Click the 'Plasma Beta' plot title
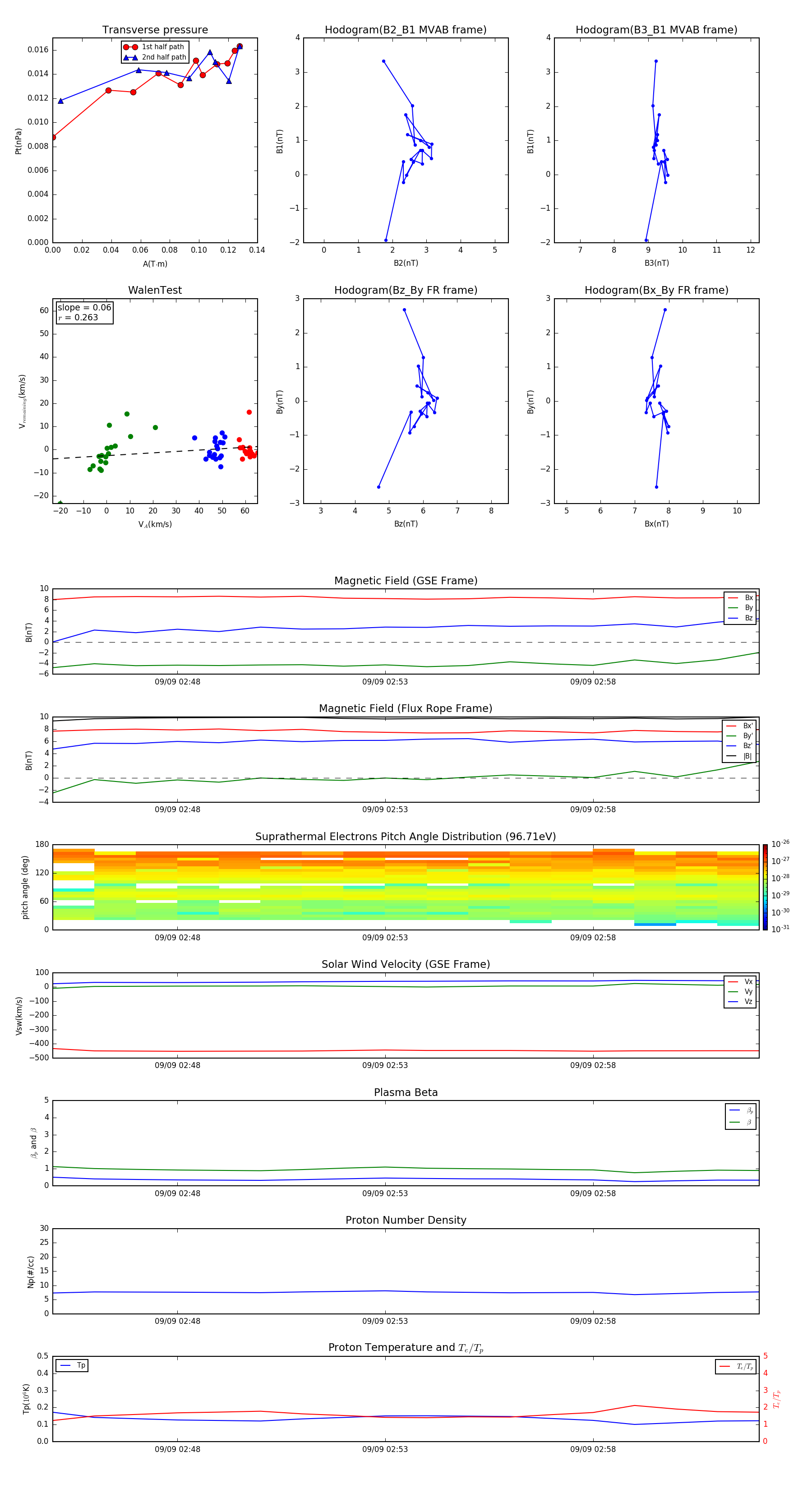Screen dimensions: 812x1489 (406, 1093)
